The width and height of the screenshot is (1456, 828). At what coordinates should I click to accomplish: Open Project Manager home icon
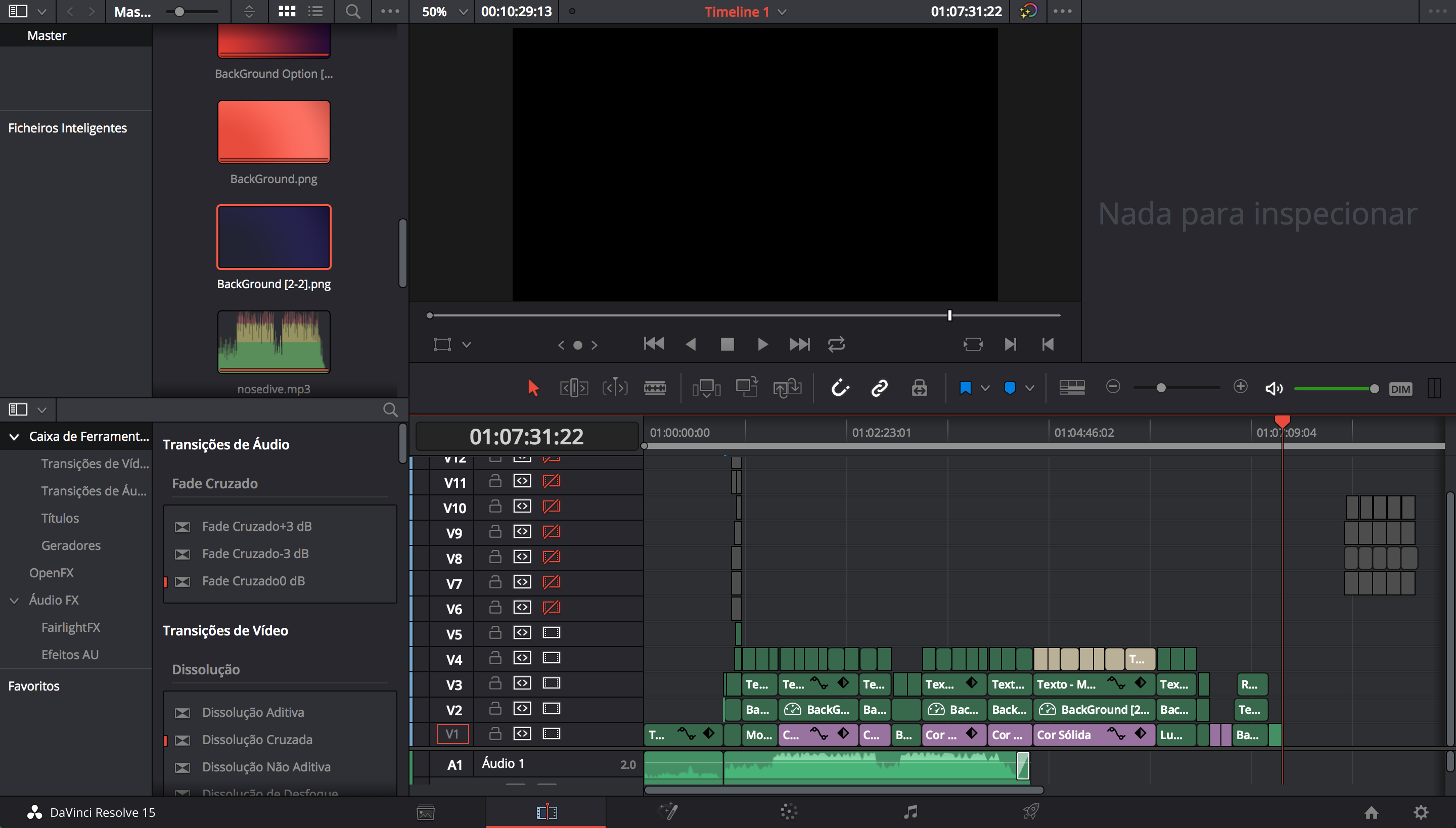point(1371,812)
